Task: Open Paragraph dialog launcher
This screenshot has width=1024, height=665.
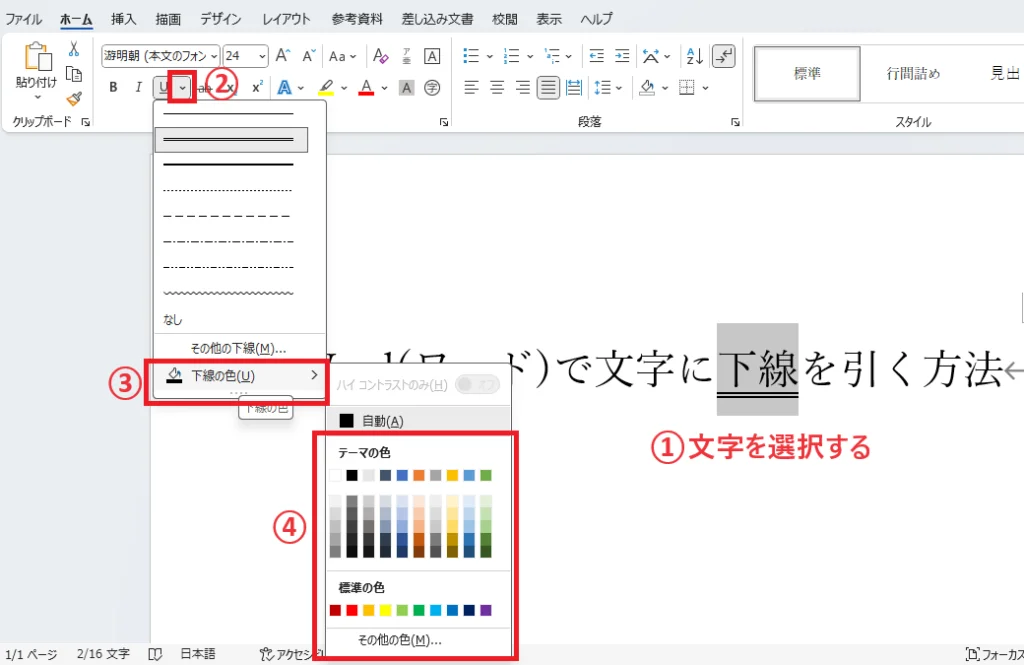Action: (x=735, y=122)
